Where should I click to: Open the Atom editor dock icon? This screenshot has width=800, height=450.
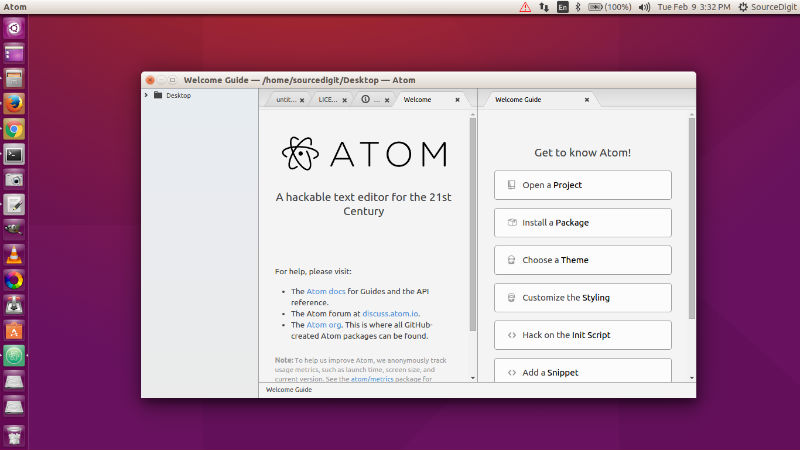click(x=14, y=356)
